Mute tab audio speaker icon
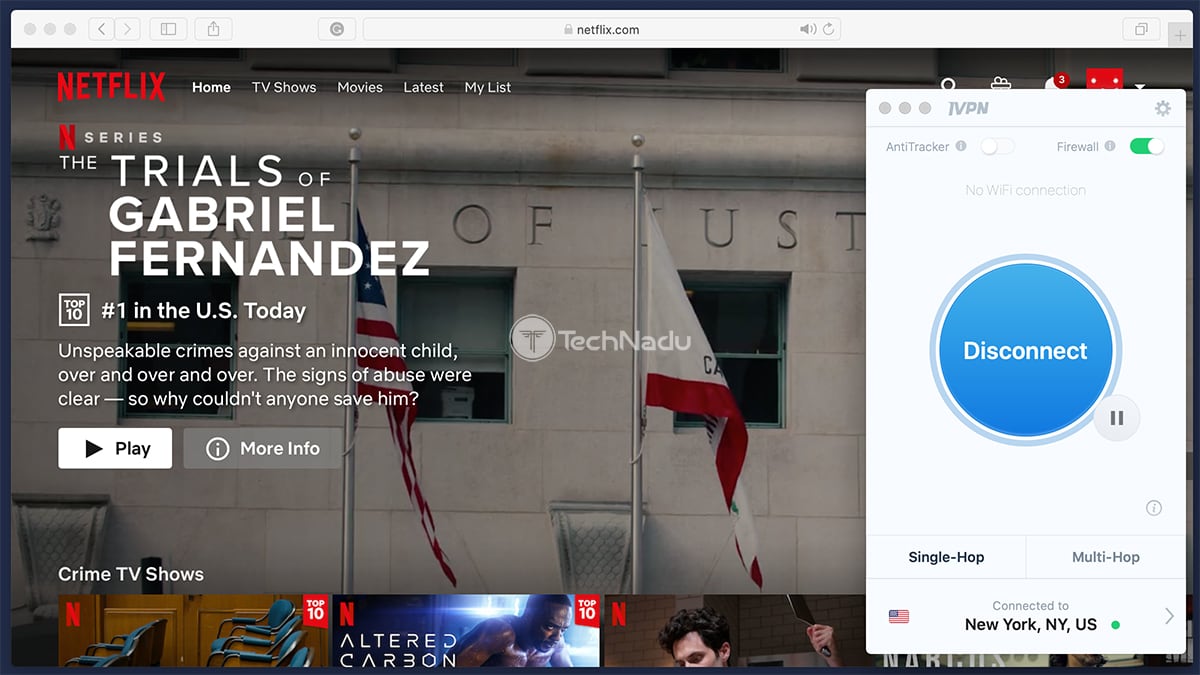1200x675 pixels. (x=808, y=29)
